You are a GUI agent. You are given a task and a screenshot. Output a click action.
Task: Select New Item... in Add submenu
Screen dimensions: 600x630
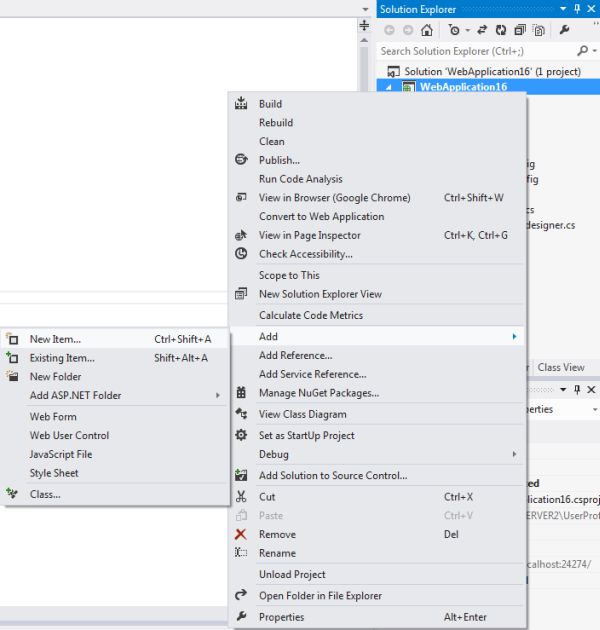coord(115,340)
